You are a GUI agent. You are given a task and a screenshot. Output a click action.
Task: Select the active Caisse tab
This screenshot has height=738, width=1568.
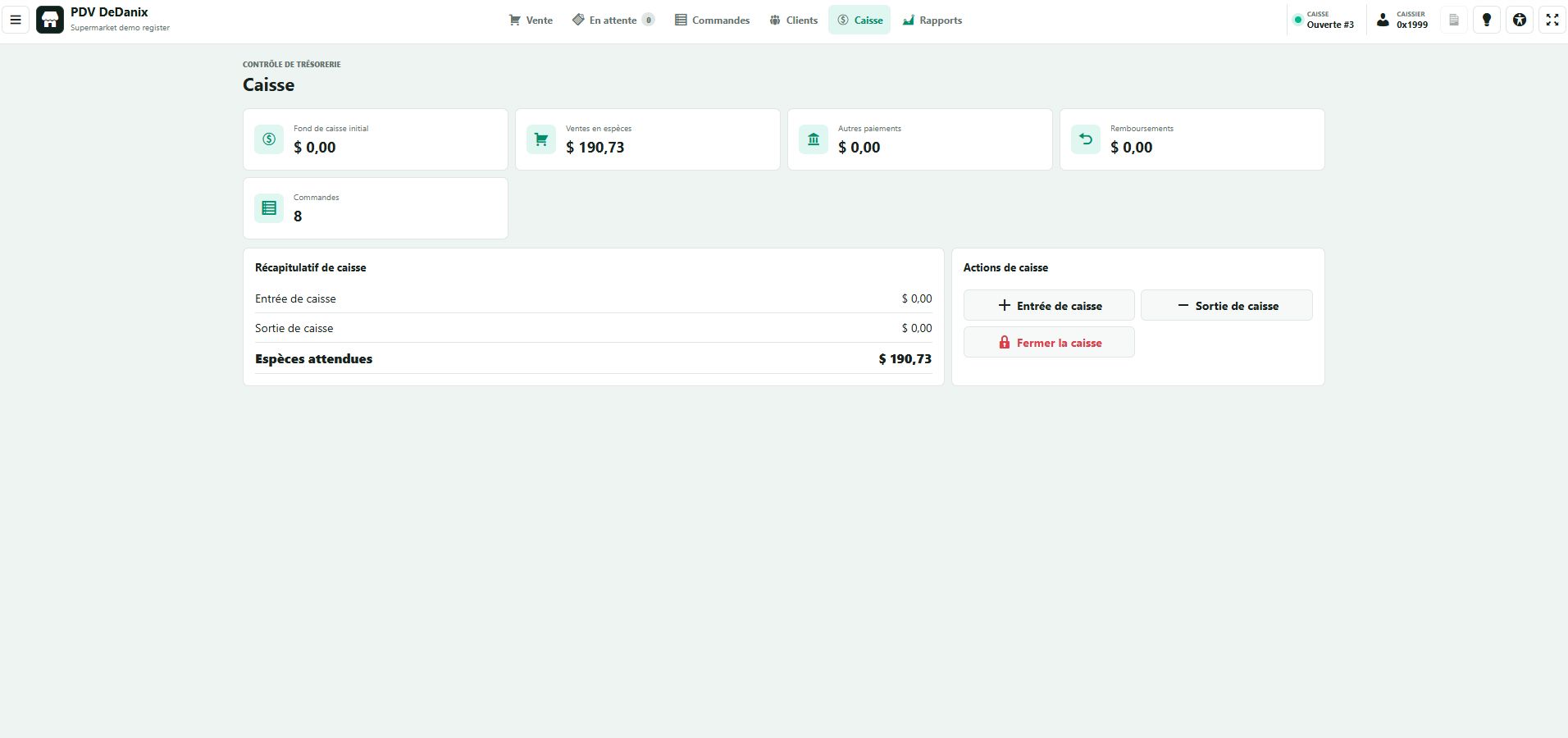coord(859,20)
